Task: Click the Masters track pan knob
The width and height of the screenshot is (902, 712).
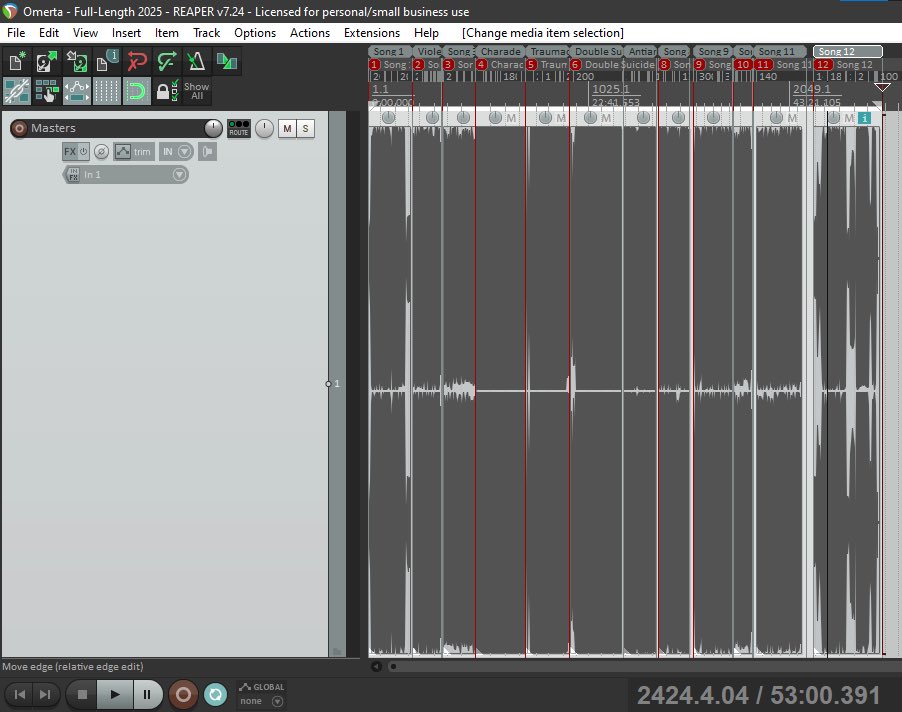Action: [264, 128]
